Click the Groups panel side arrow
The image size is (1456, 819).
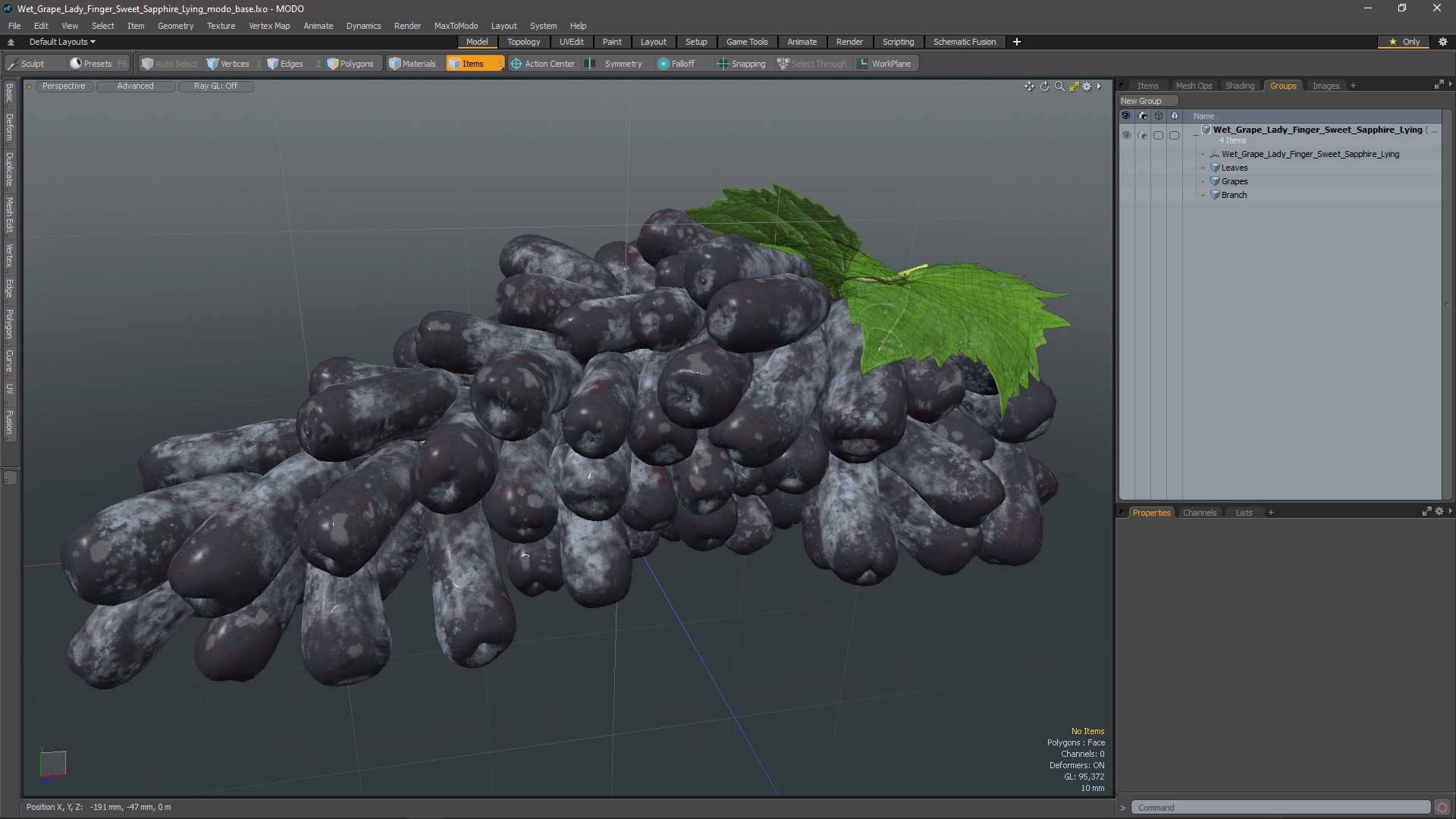tap(1450, 84)
